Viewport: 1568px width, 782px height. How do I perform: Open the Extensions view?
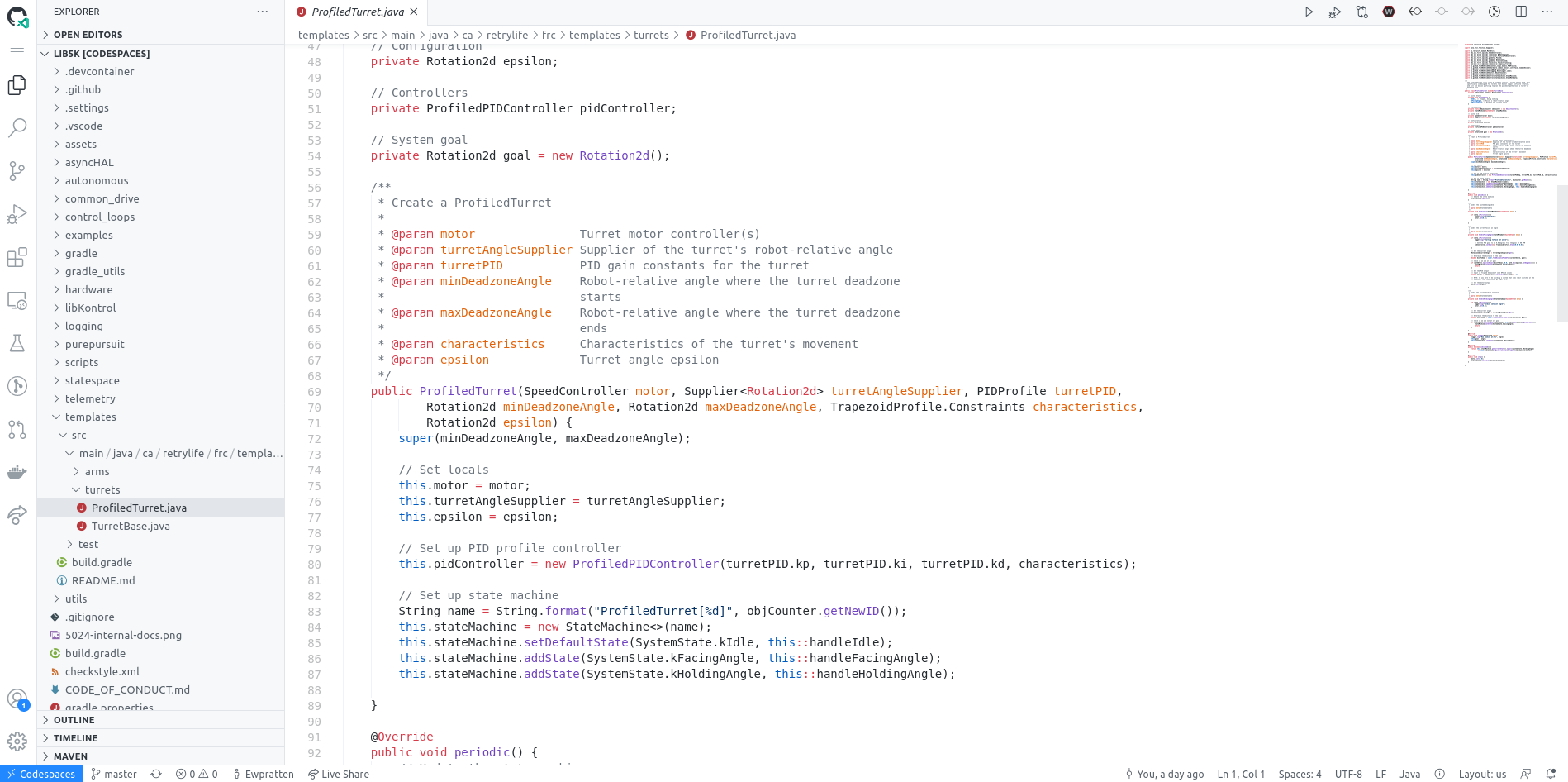click(17, 257)
